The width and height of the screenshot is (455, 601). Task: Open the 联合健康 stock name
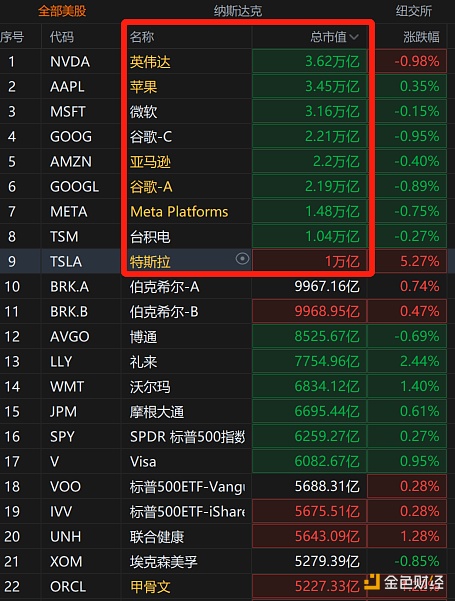[157, 537]
